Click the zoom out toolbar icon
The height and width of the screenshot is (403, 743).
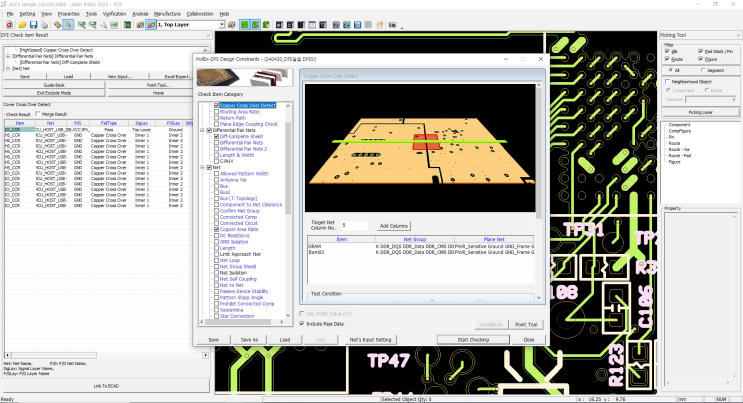coord(92,25)
